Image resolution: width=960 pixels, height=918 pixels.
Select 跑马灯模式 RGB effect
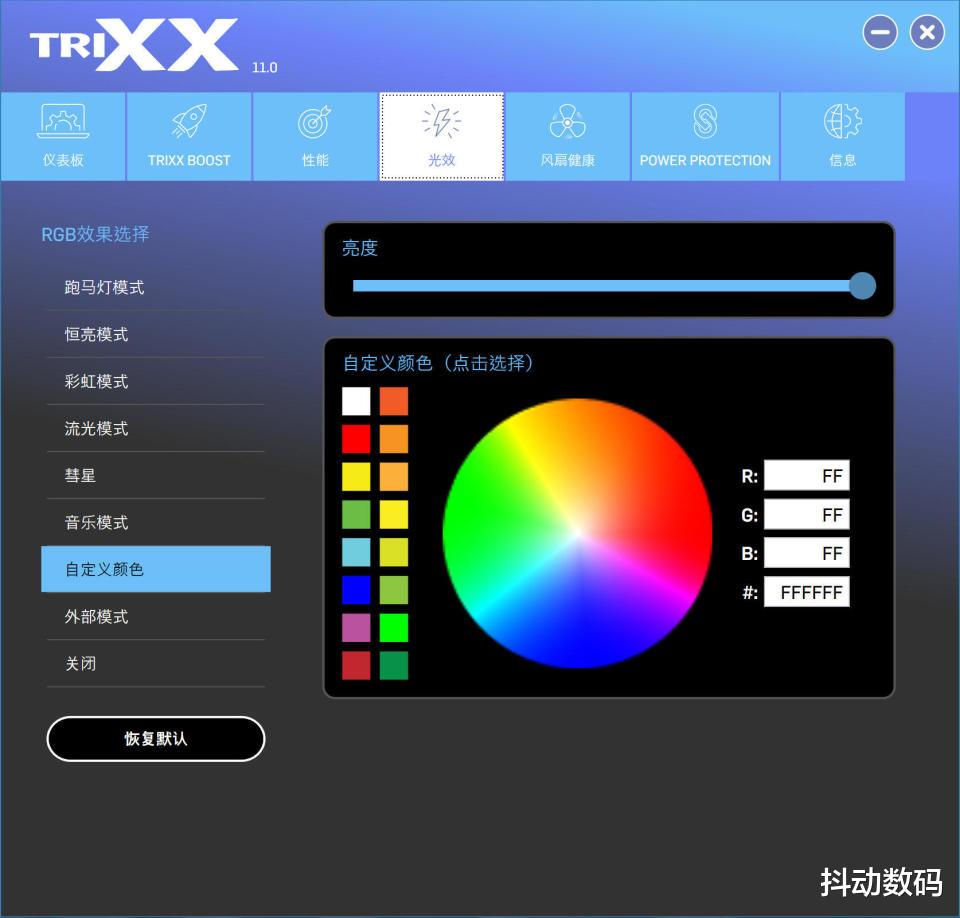[x=156, y=287]
